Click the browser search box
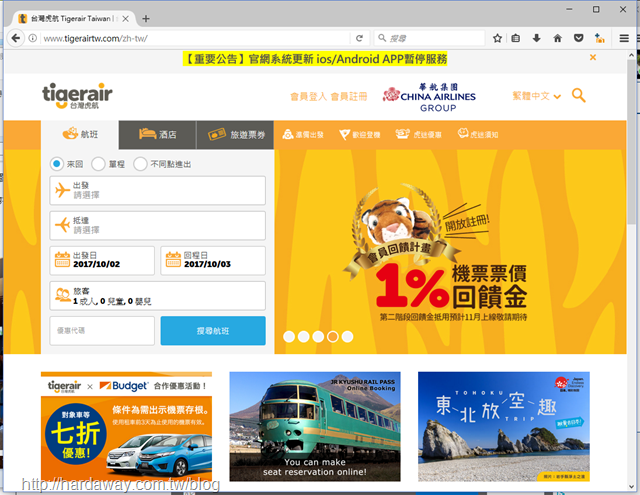This screenshot has width=640, height=495. [429, 38]
